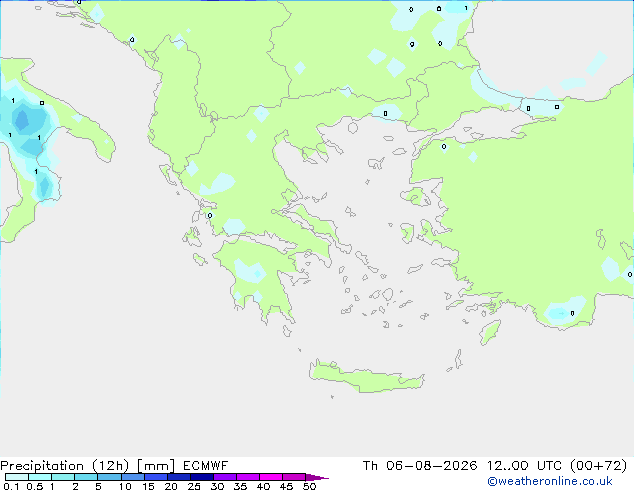Viewport: 634px width, 490px height.
Task: Click the "(00+72)" forecast offset text
Action: [x=598, y=466]
